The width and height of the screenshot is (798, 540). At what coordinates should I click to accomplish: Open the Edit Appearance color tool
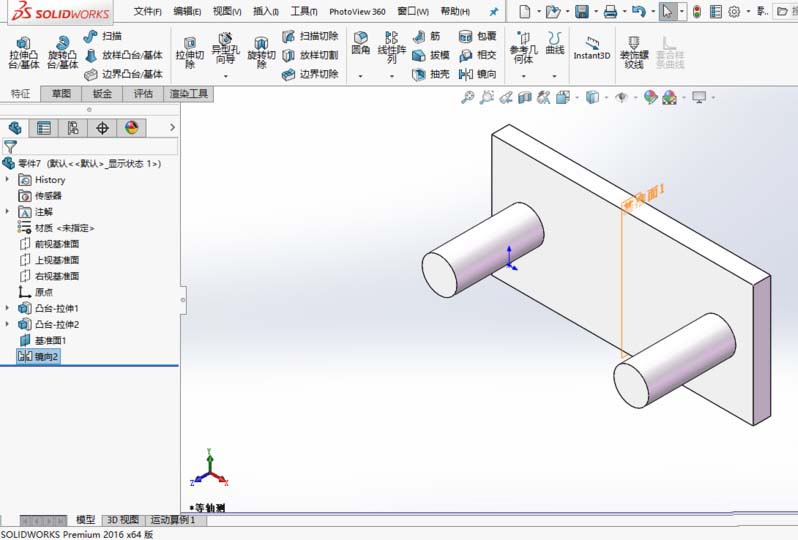point(650,97)
